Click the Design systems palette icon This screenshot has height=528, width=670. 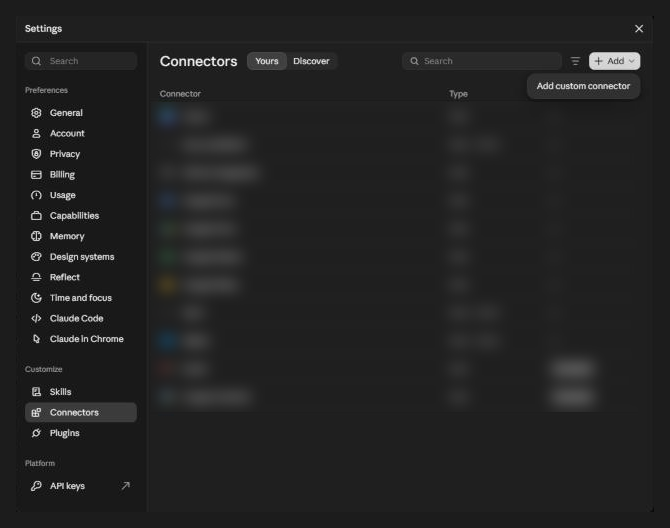pyautogui.click(x=36, y=256)
